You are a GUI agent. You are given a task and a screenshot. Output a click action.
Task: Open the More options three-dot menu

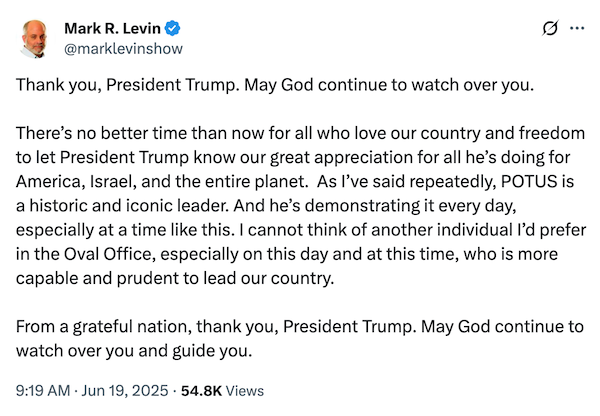pos(576,28)
